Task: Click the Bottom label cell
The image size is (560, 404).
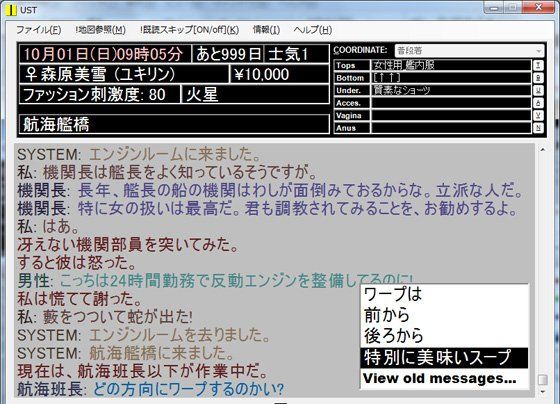Action: pos(352,78)
